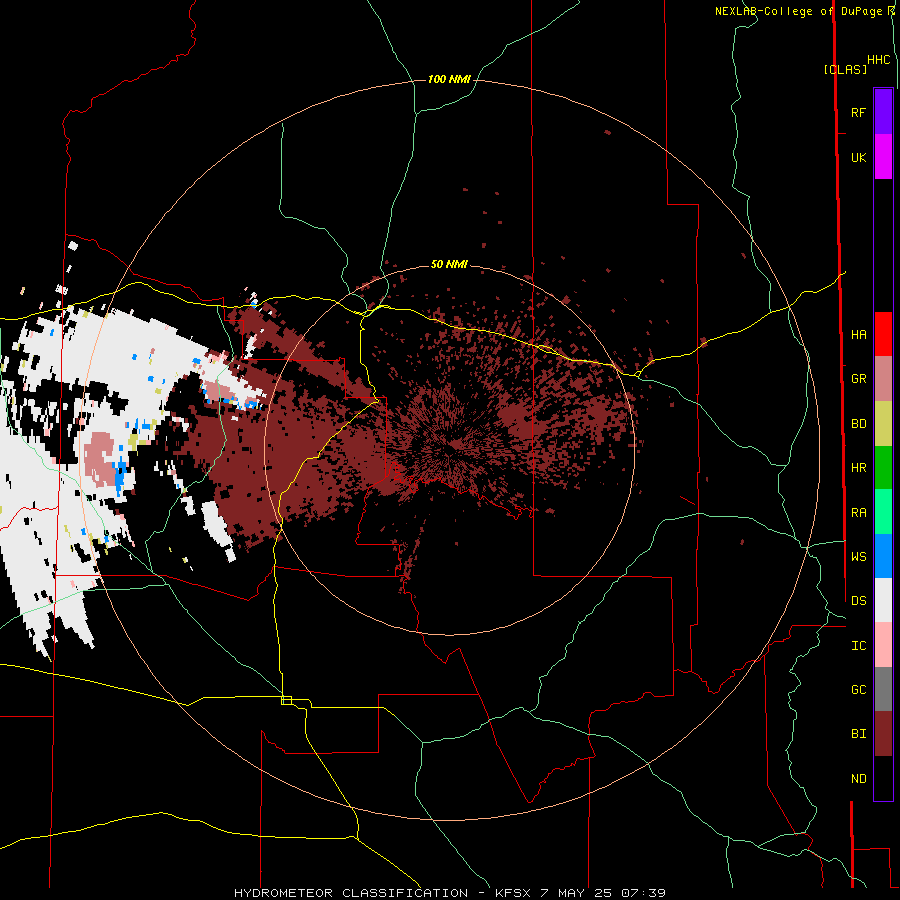Click the IC legend label
Image resolution: width=900 pixels, height=900 pixels.
coord(858,645)
